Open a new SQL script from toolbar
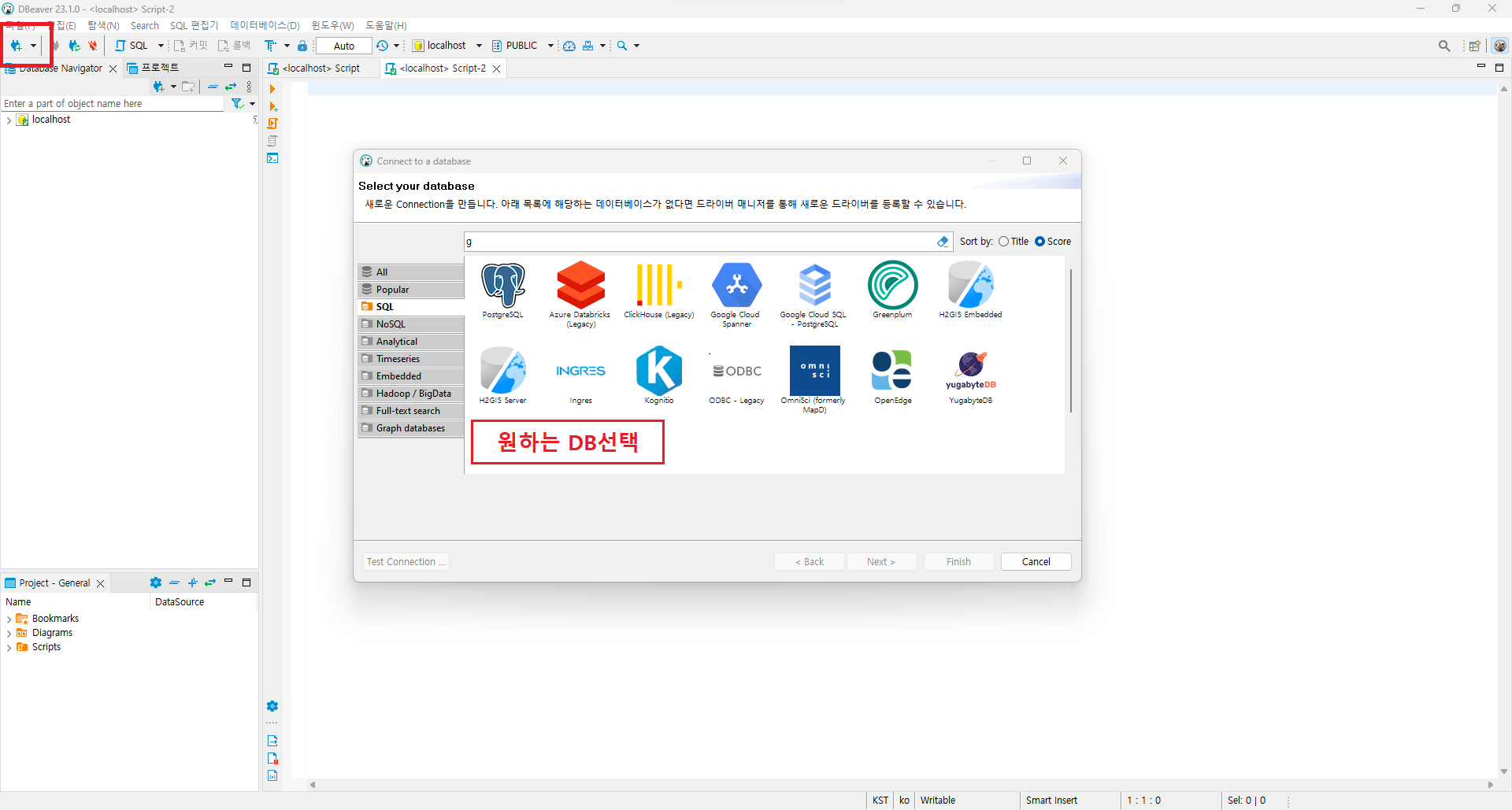This screenshot has width=1512, height=810. pos(132,46)
